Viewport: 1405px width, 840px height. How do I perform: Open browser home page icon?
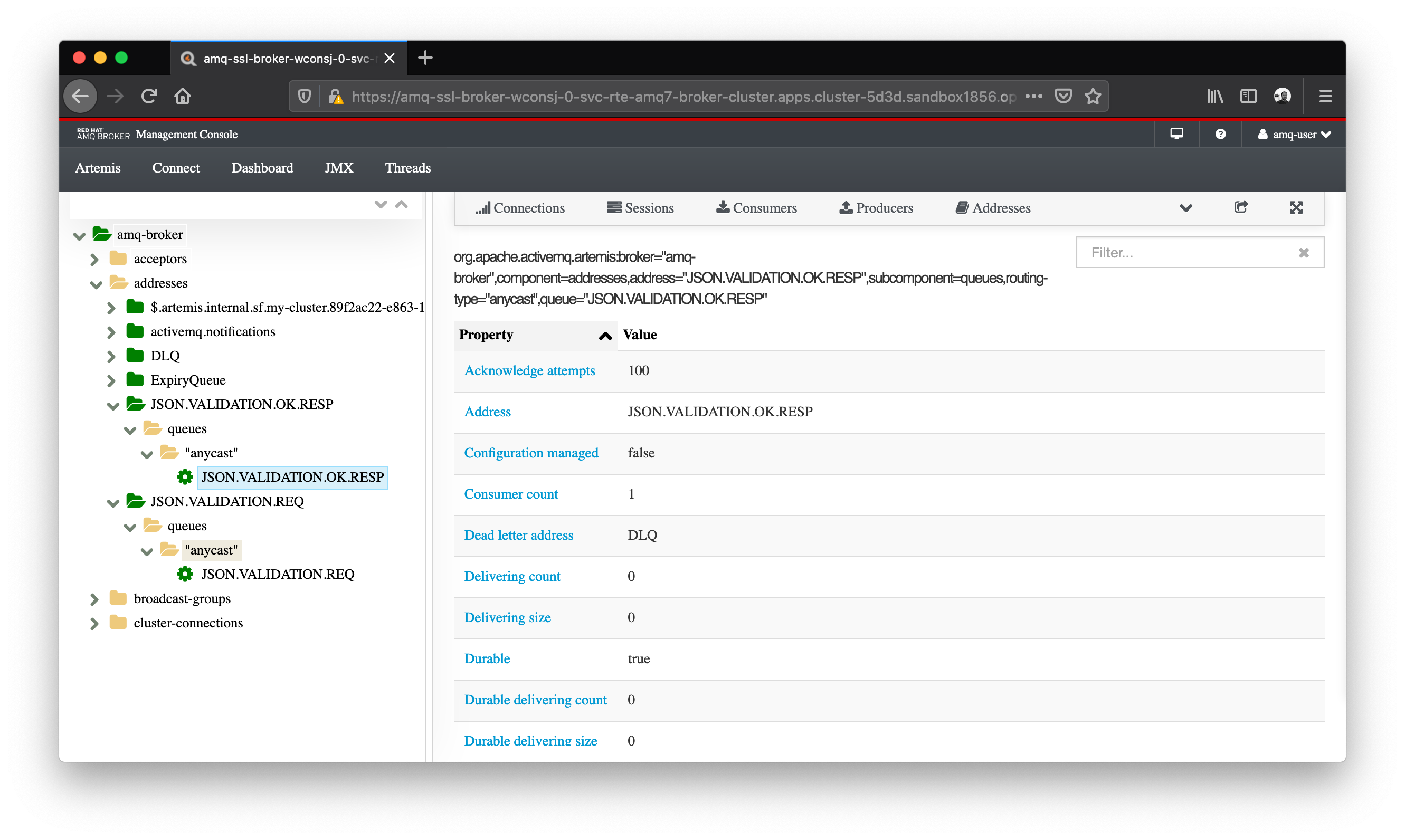click(182, 96)
